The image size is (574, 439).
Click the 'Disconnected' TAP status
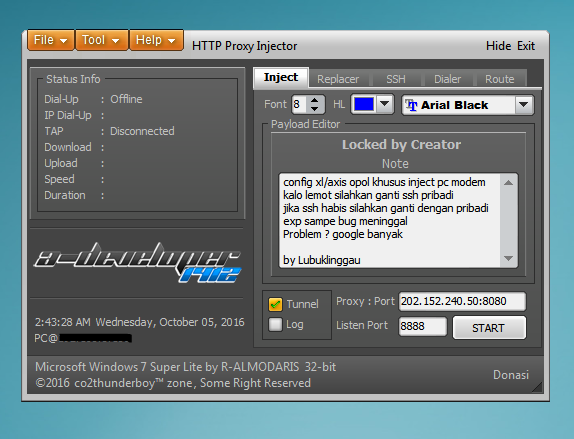142,131
